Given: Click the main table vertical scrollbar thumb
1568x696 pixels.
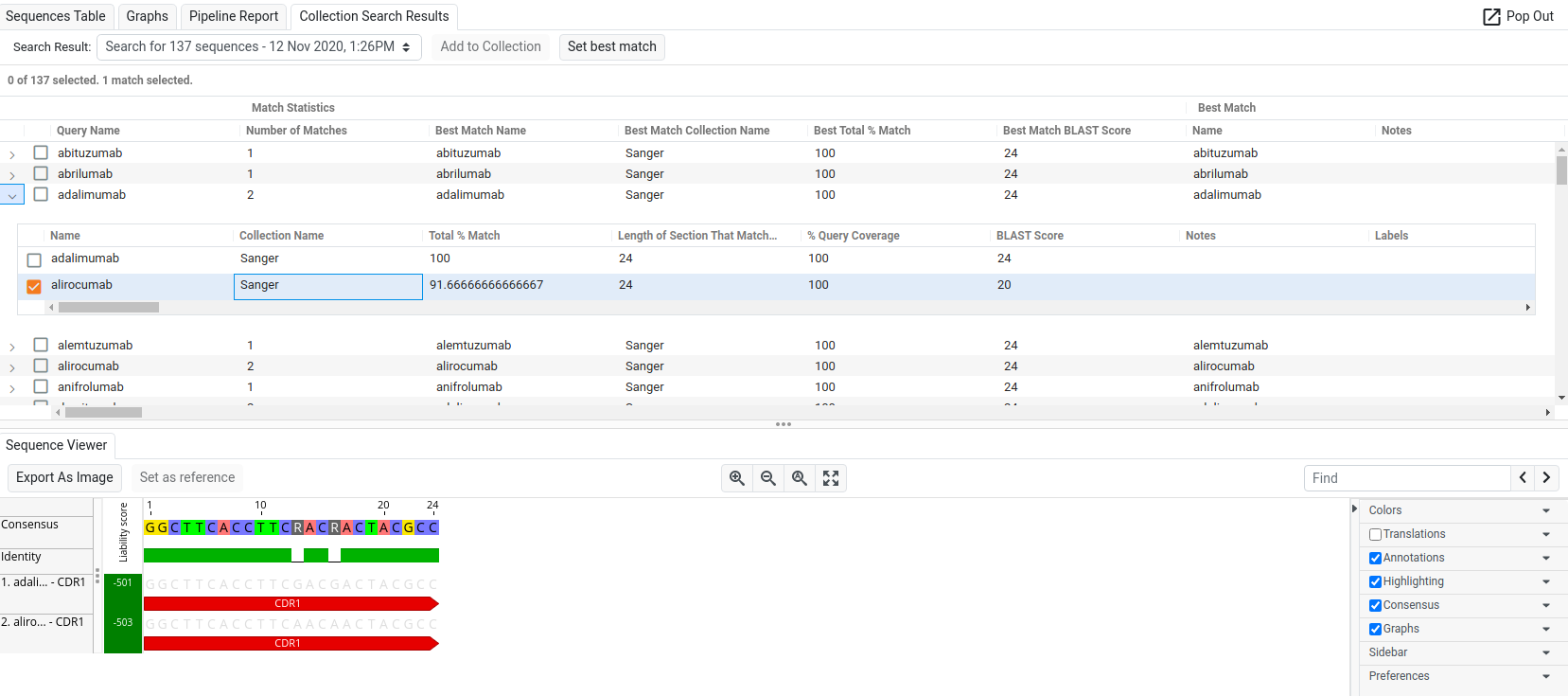Looking at the screenshot, I should (x=1561, y=170).
